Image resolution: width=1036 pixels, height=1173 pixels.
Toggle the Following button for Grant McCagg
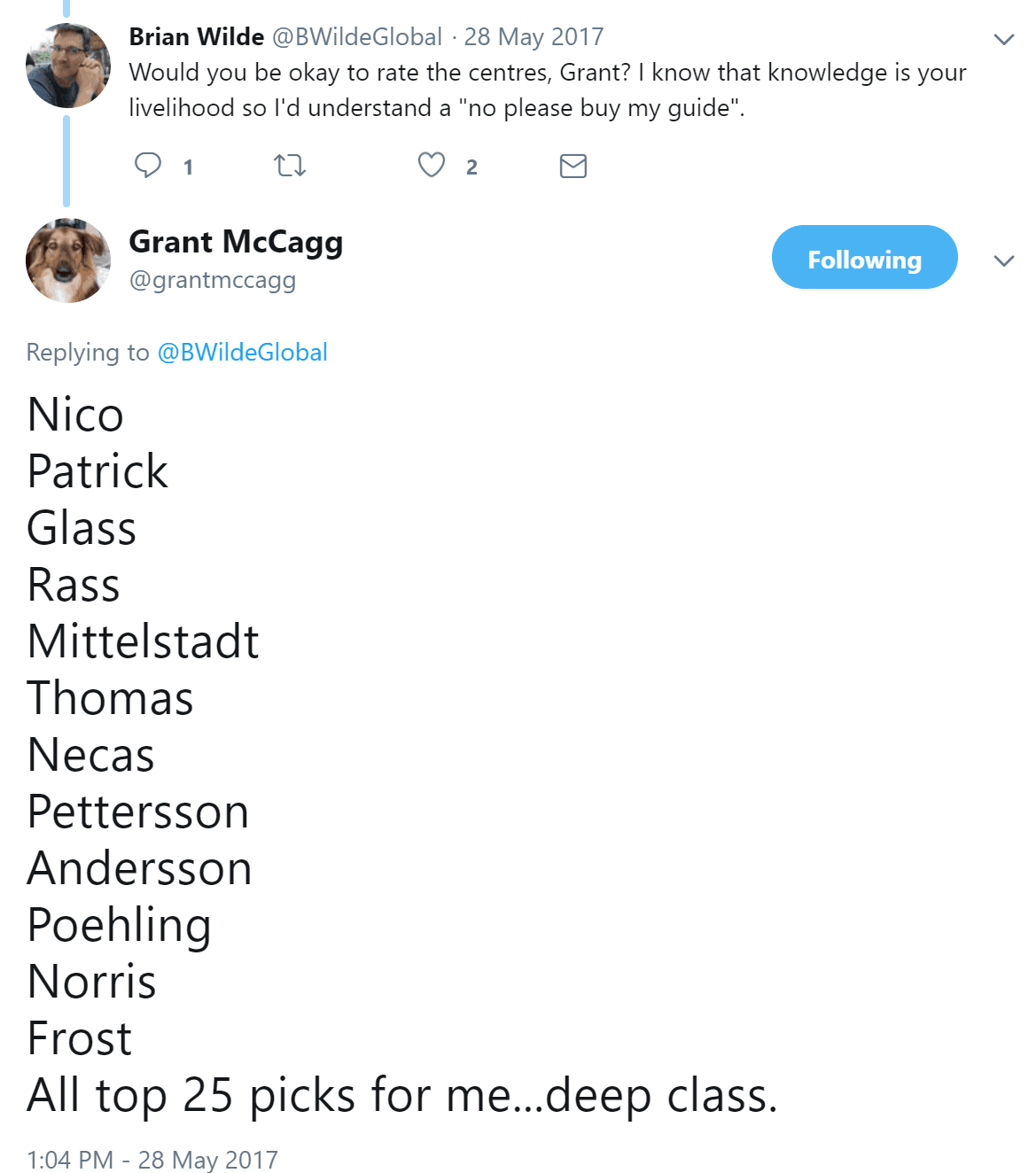pyautogui.click(x=864, y=257)
